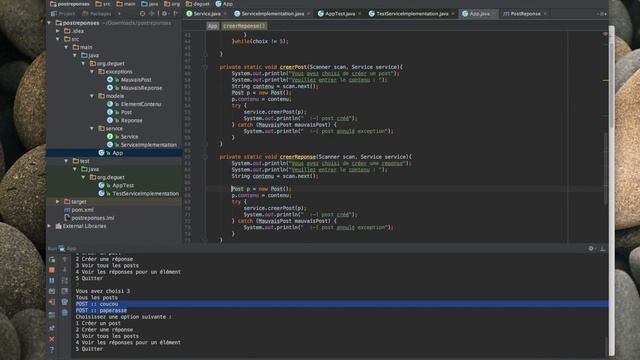Click the exit arrow icon in Run panel
Image resolution: width=640 pixels, height=360 pixels.
52,302
